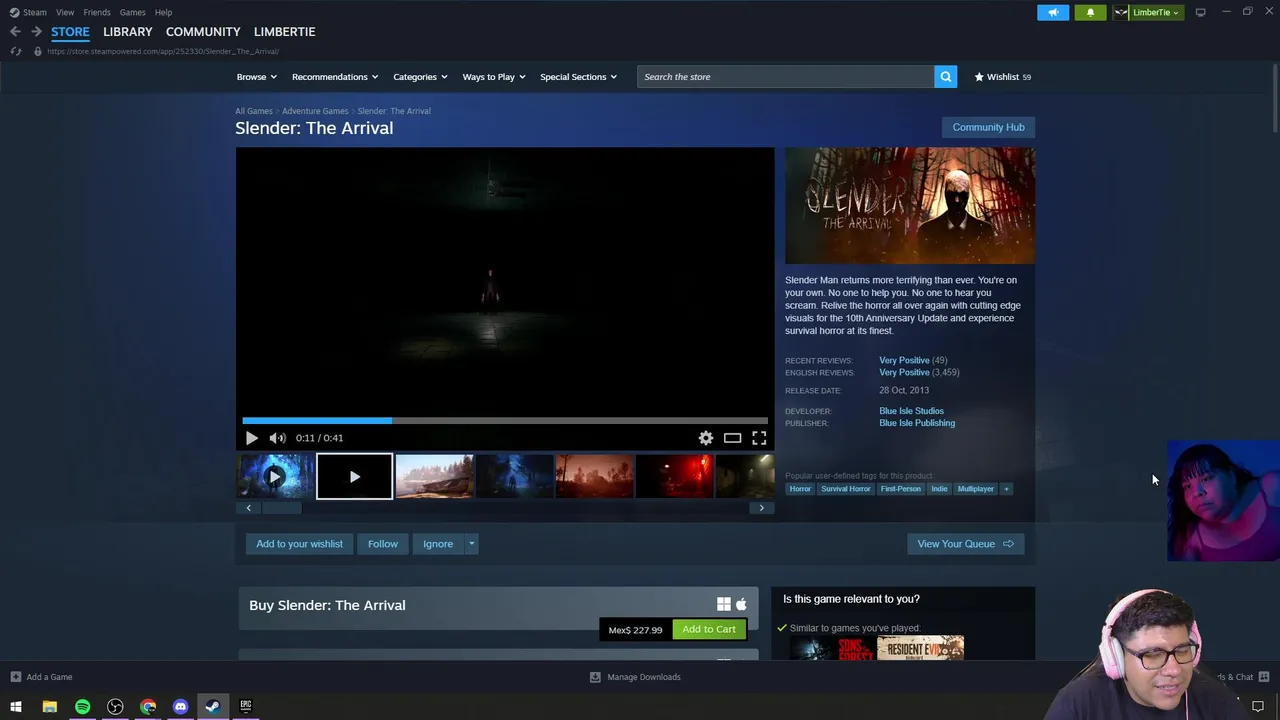This screenshot has height=720, width=1280.
Task: Open OBS Studio from the taskbar
Action: [115, 707]
